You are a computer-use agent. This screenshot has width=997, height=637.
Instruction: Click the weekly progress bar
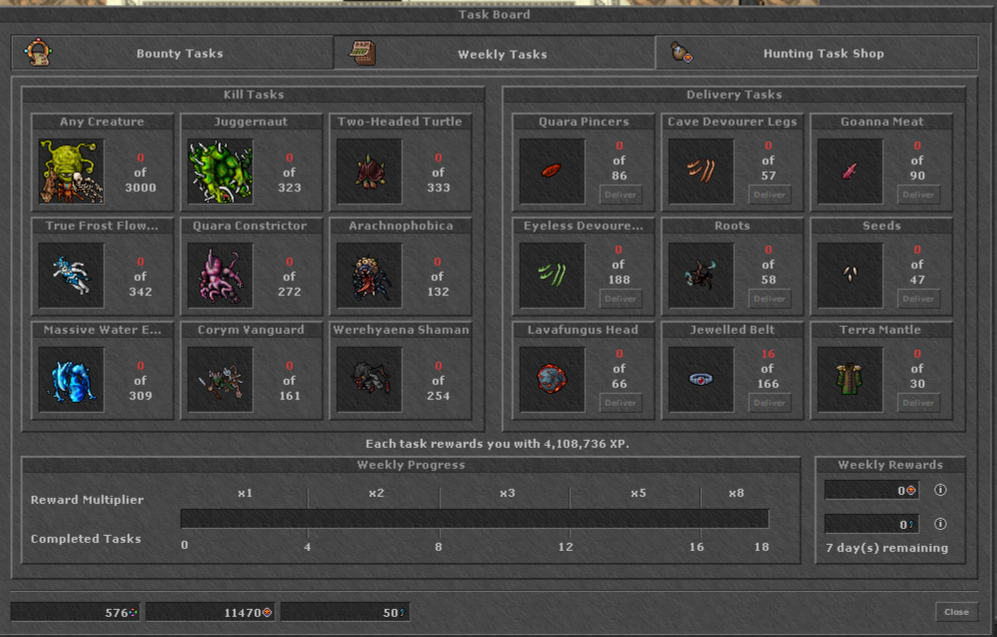[474, 519]
